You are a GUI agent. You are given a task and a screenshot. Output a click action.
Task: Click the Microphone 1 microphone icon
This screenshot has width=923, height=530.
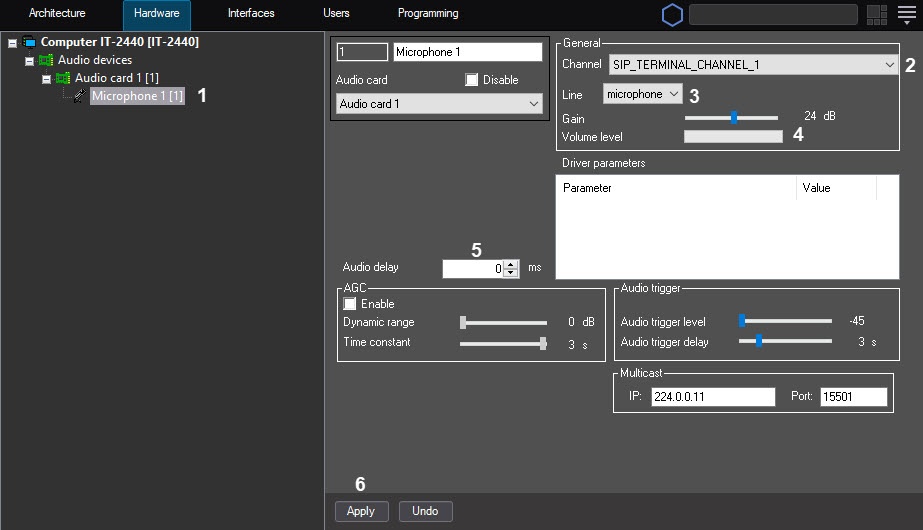80,96
